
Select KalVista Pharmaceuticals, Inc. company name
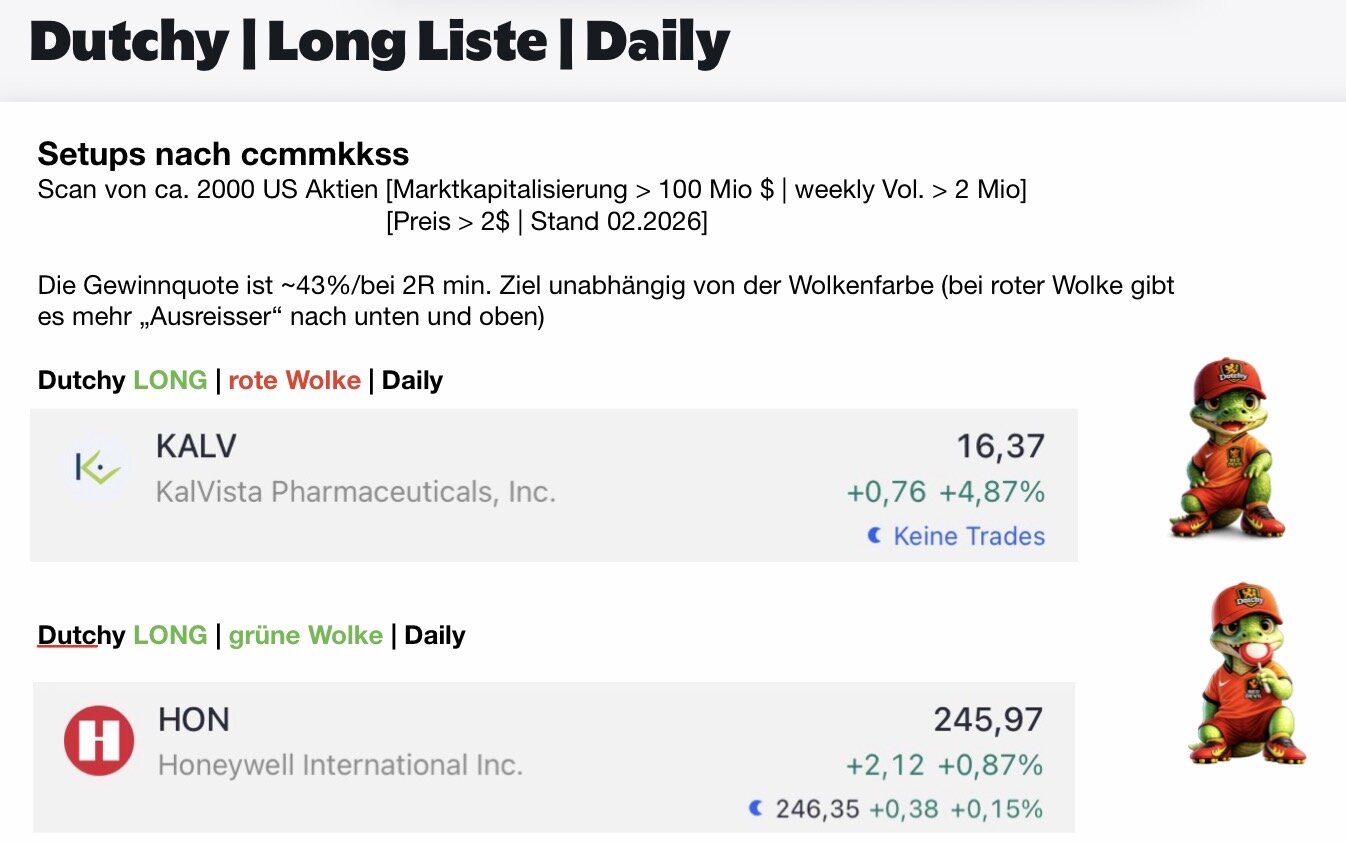(355, 492)
